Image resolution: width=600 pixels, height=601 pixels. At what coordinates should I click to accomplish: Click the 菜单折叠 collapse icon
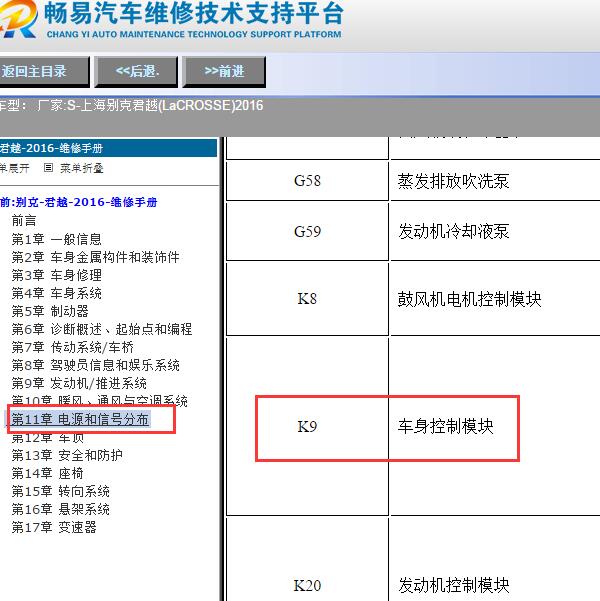coord(48,168)
